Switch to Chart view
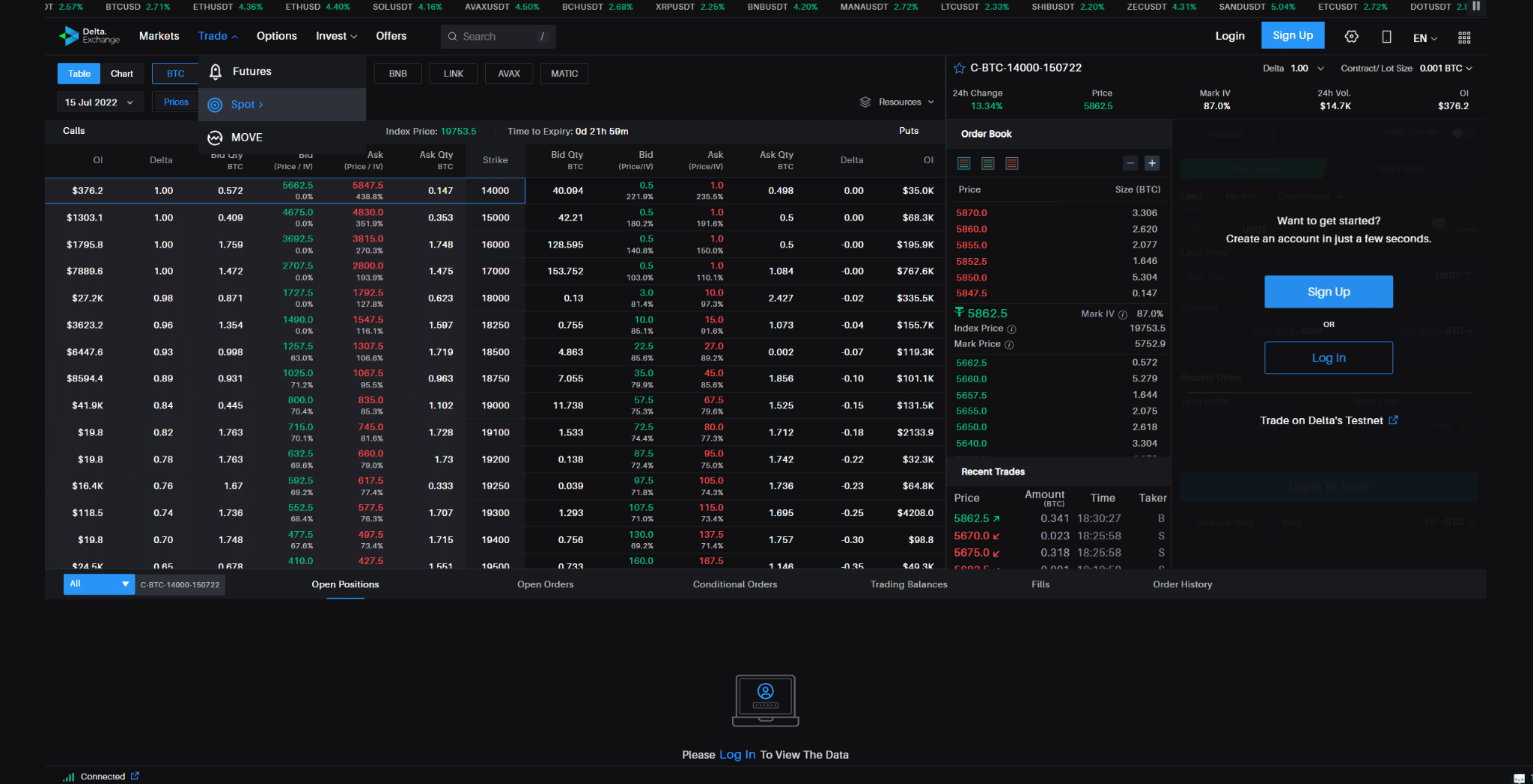 click(121, 73)
